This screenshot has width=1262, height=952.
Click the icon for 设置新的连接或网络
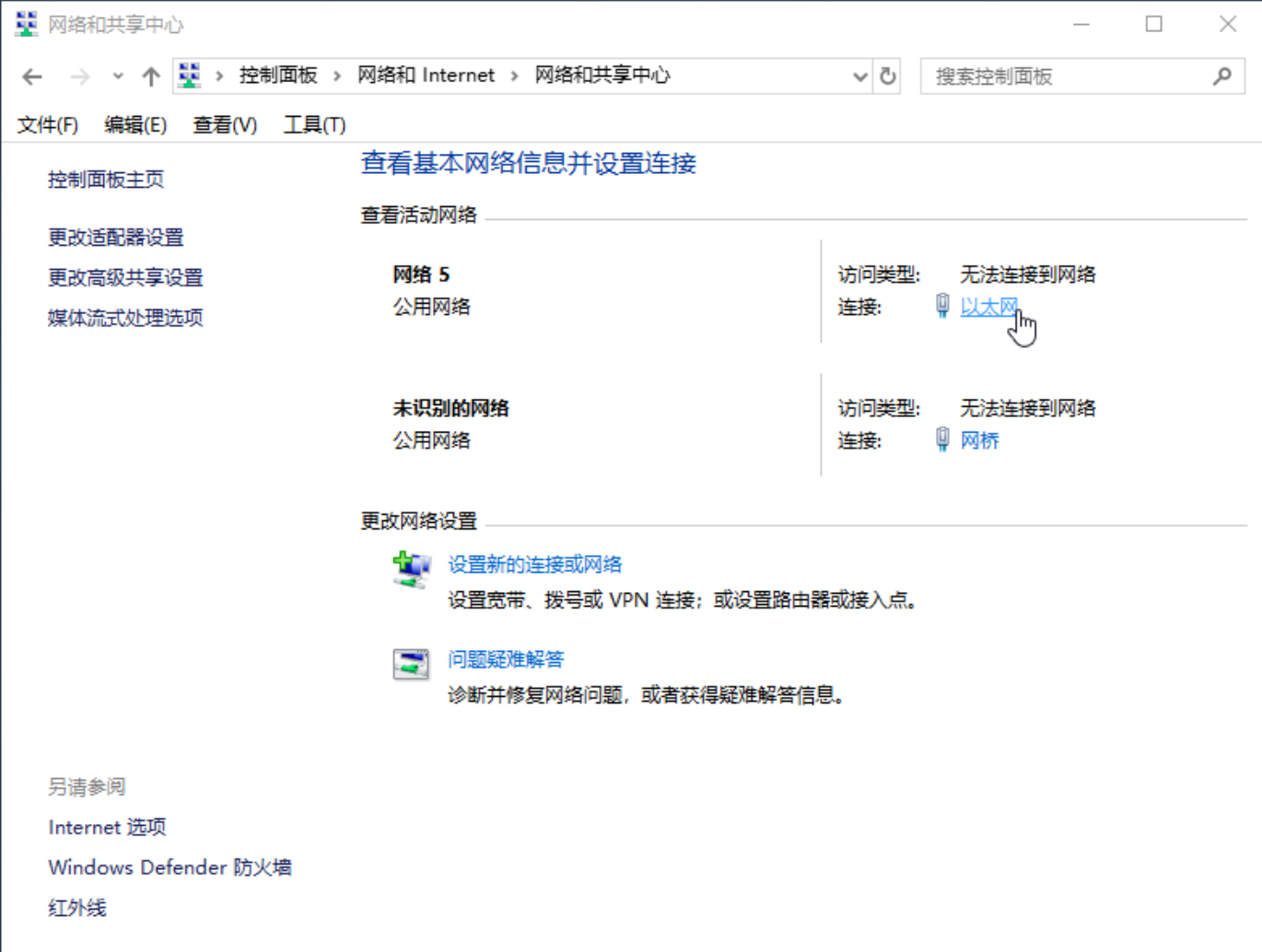pos(411,570)
